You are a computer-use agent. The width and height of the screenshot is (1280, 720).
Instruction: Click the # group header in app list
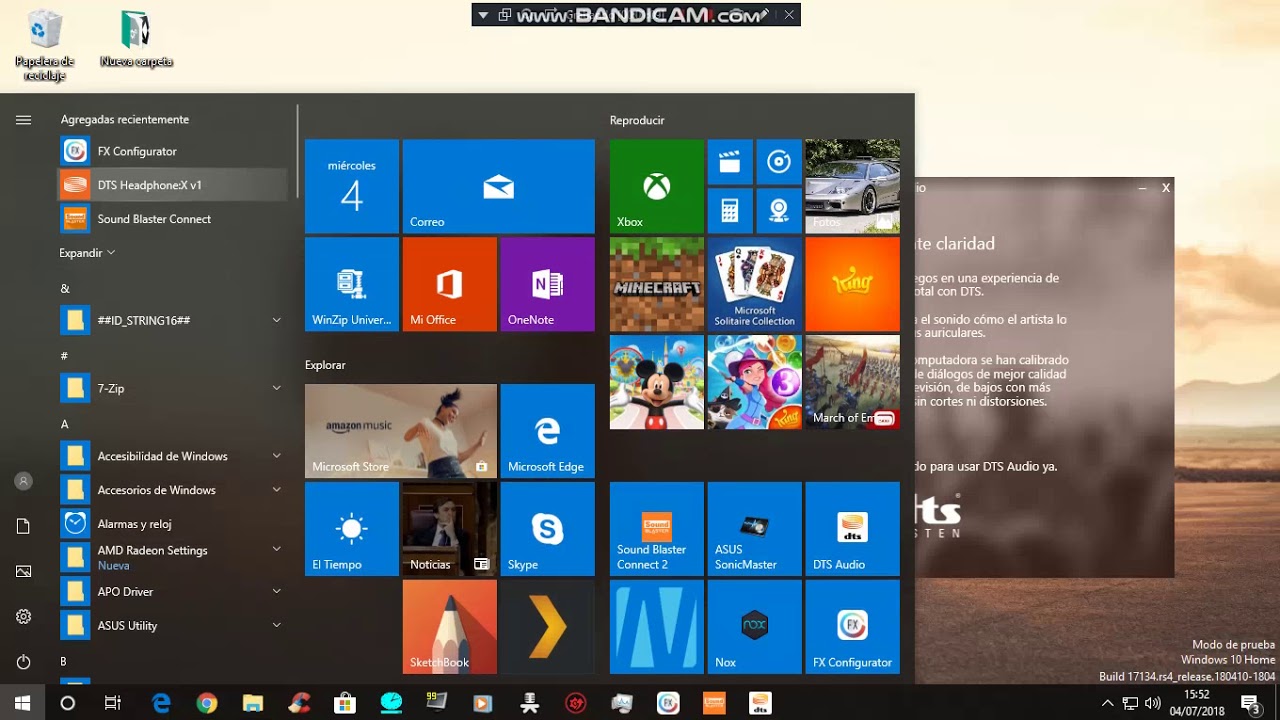tap(65, 356)
